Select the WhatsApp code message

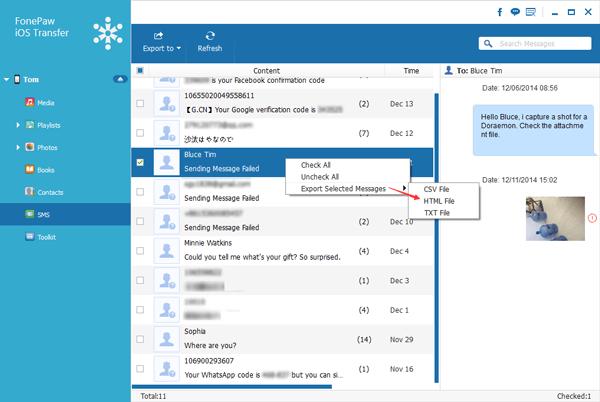(x=264, y=375)
